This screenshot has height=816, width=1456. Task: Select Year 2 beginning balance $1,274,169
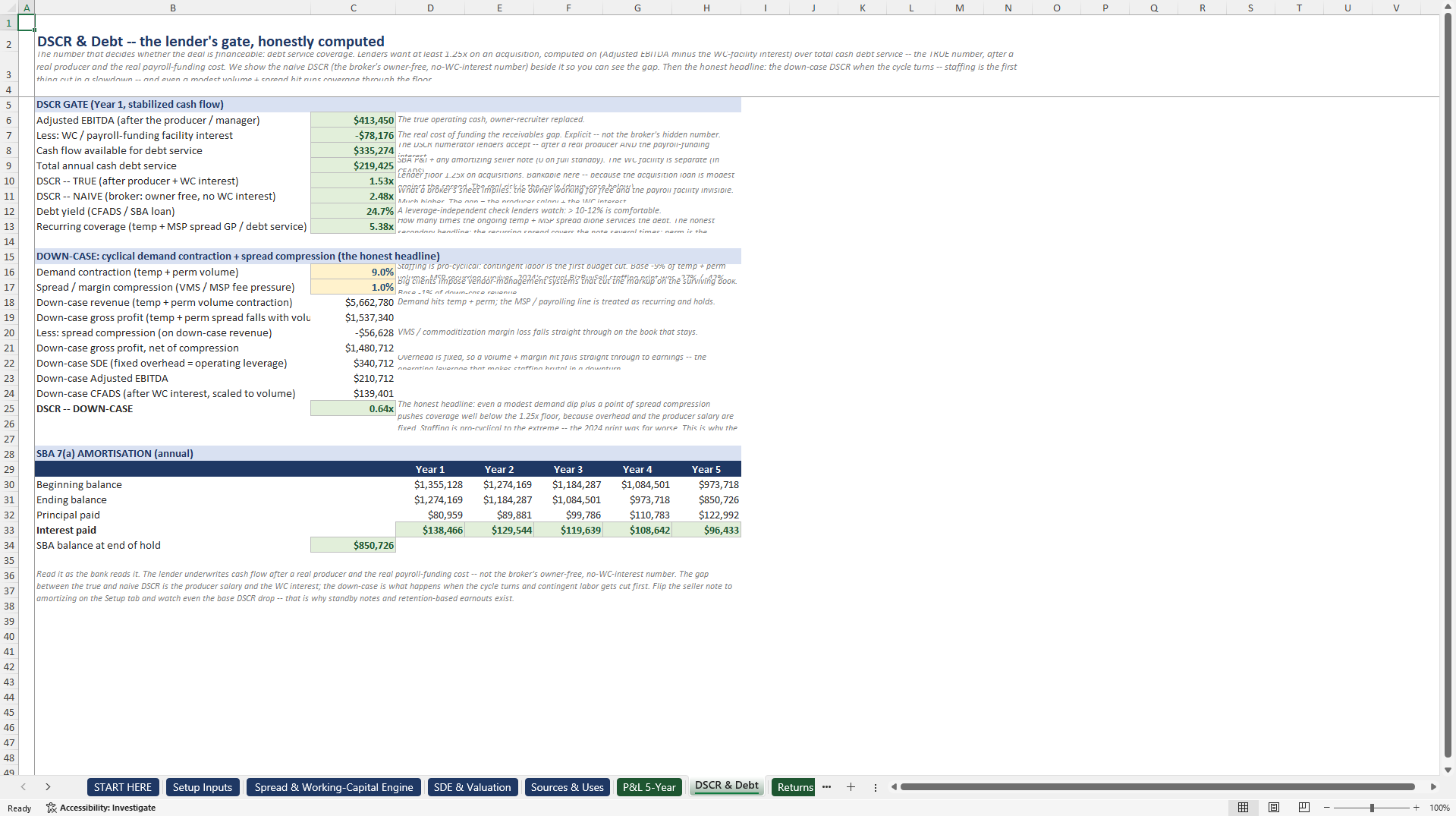click(x=499, y=484)
